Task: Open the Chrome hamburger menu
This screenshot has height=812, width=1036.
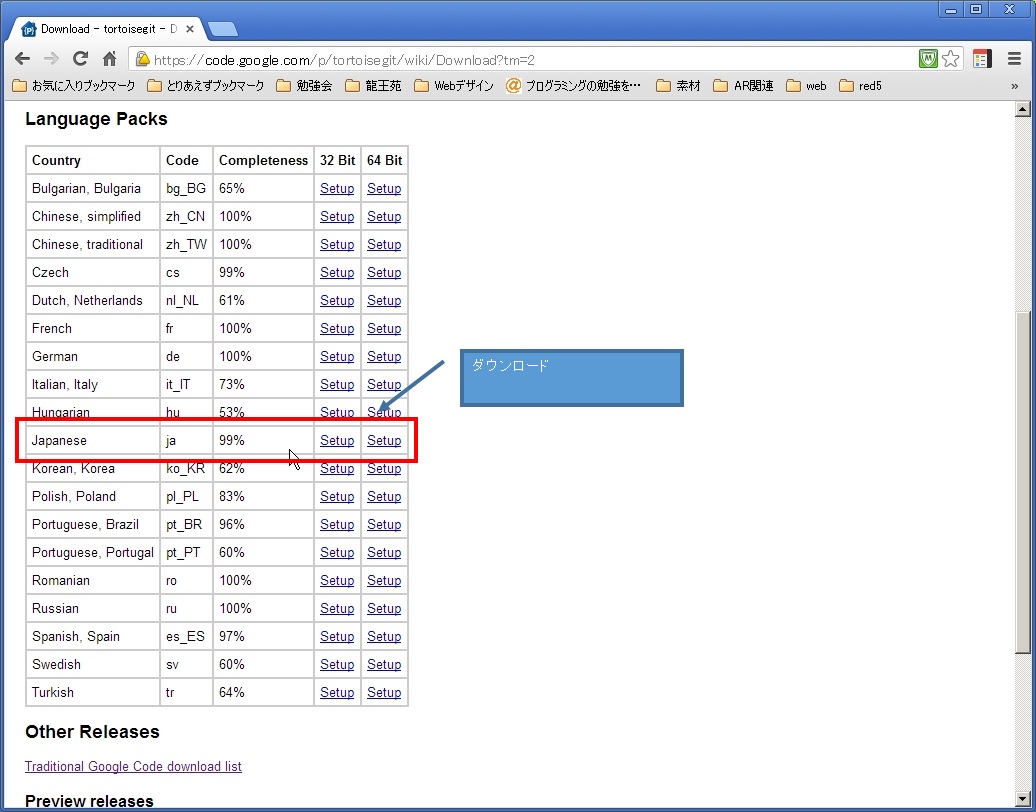Action: coord(1014,59)
